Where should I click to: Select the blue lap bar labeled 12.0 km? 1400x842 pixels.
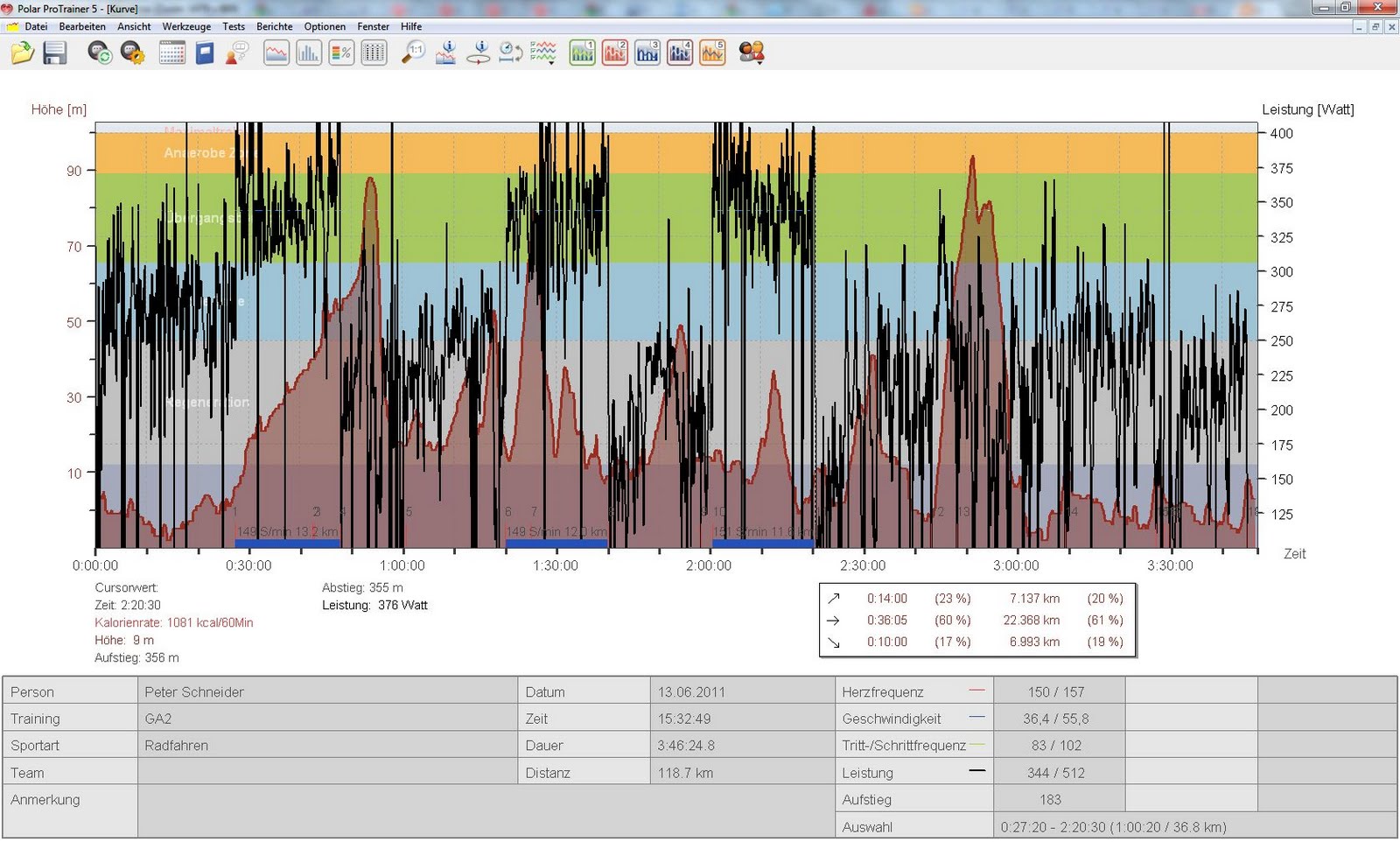pos(556,544)
